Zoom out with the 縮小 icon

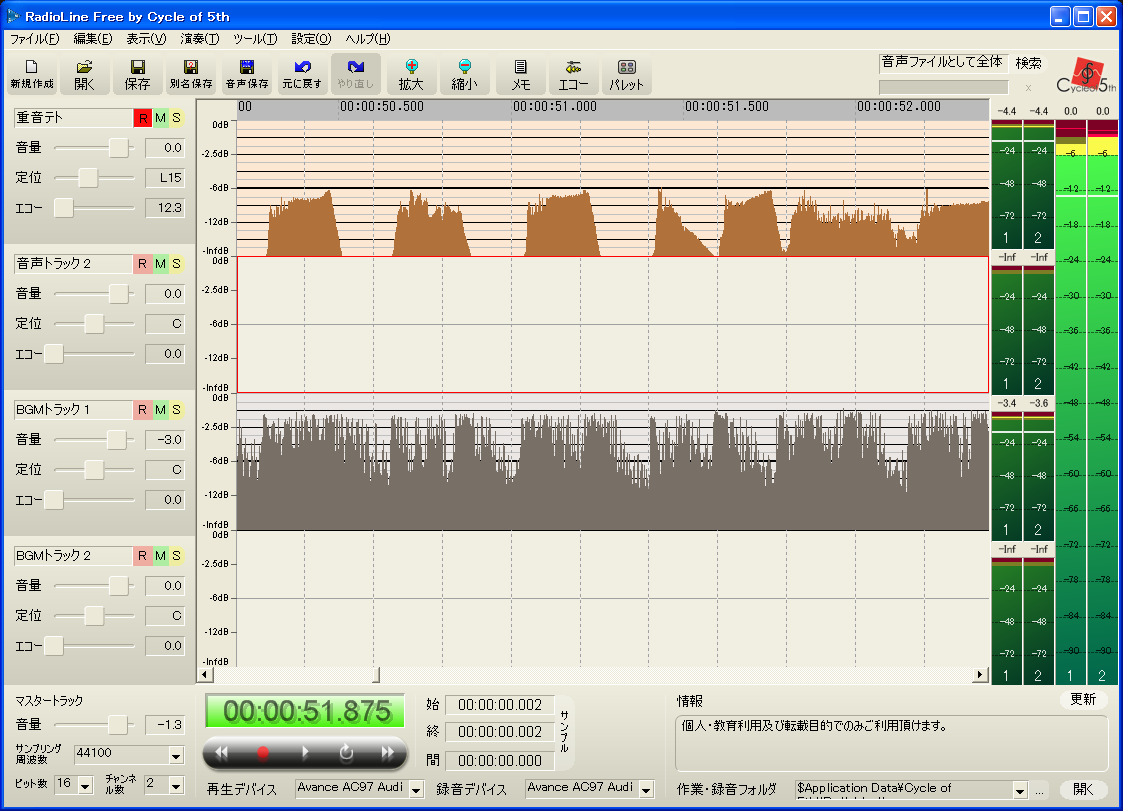(465, 74)
